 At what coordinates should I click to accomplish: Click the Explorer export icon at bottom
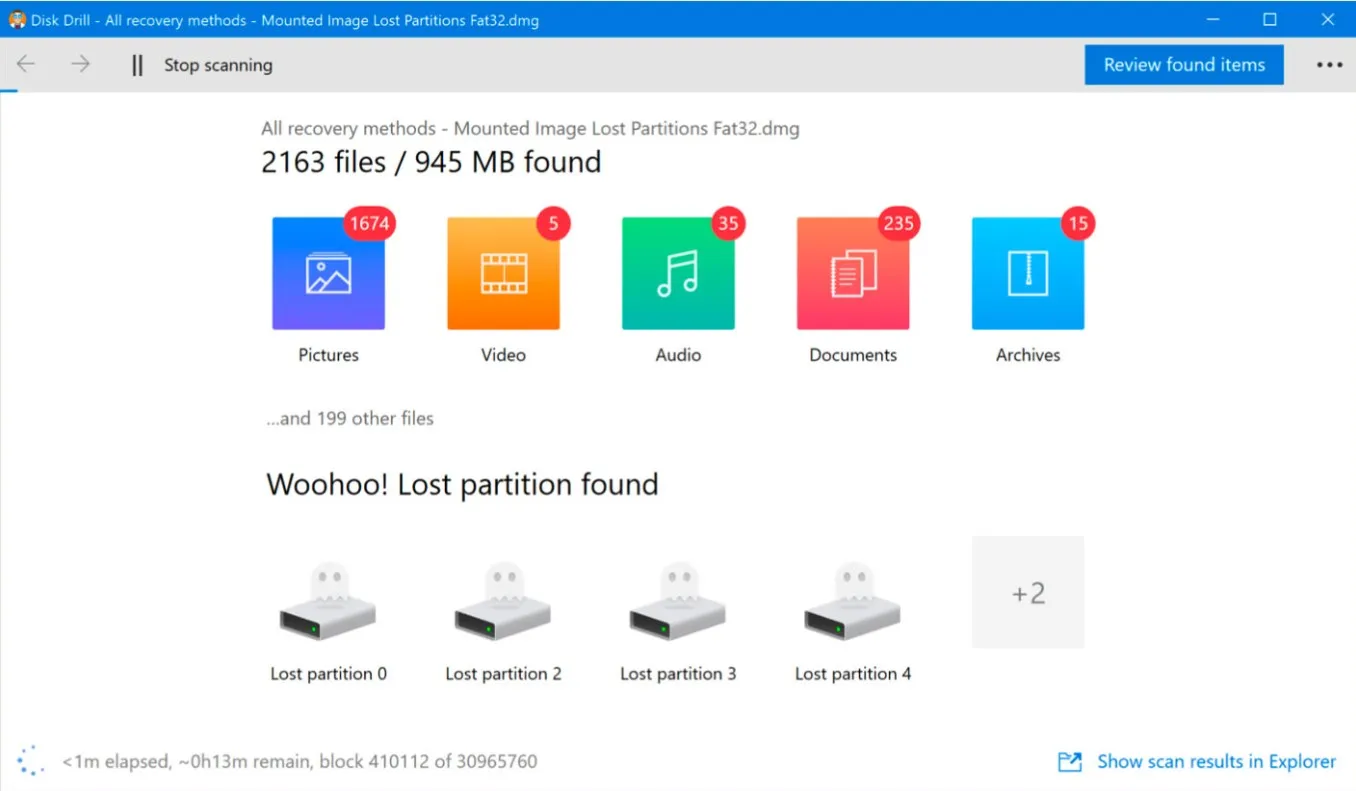[1070, 762]
